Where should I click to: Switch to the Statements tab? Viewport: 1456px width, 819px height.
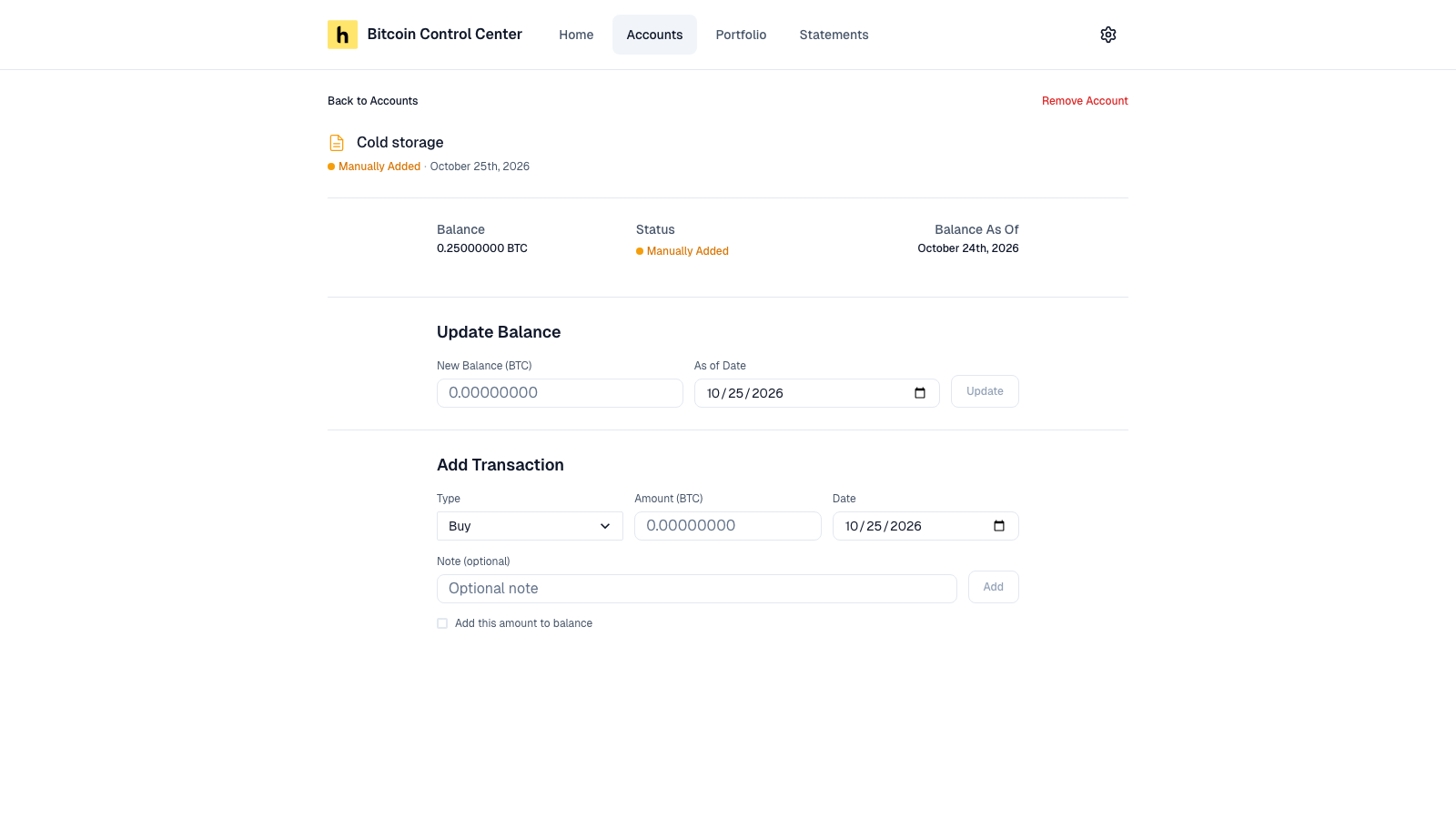pyautogui.click(x=834, y=35)
